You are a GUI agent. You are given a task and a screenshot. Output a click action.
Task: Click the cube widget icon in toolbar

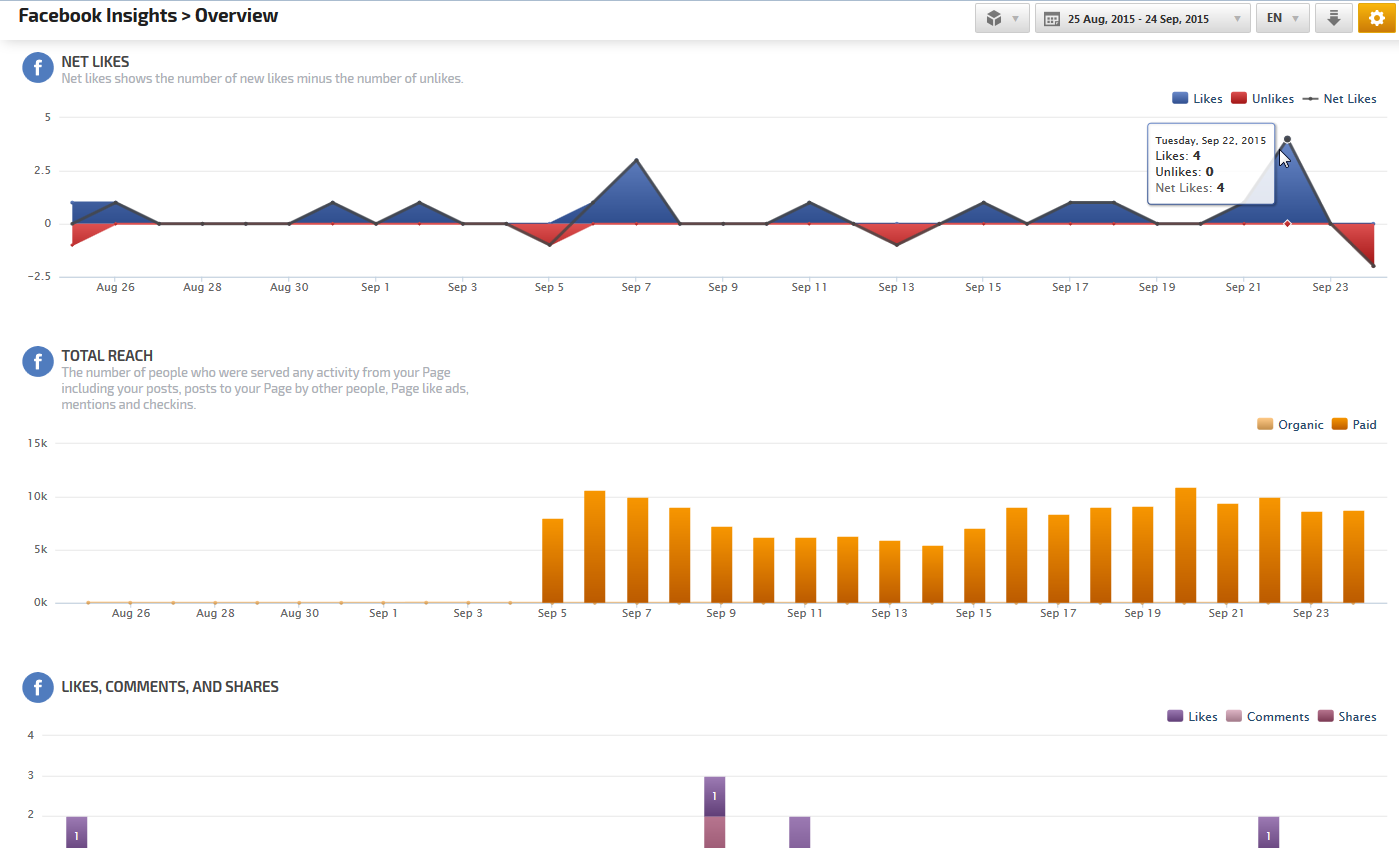(994, 19)
